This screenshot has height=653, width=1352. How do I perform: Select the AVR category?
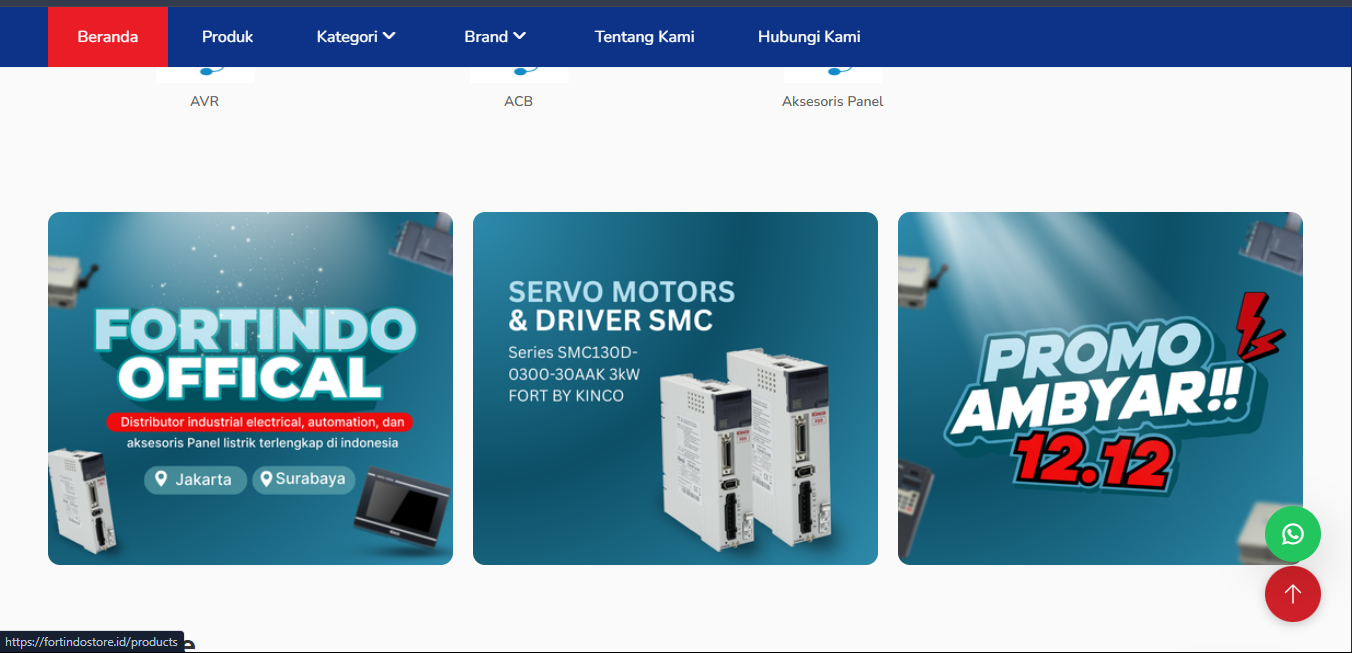[x=205, y=101]
